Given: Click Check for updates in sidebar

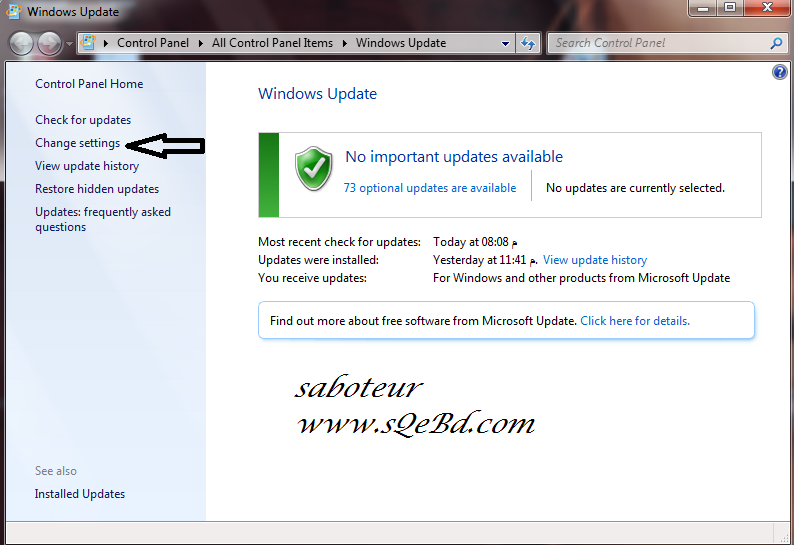Looking at the screenshot, I should 83,120.
